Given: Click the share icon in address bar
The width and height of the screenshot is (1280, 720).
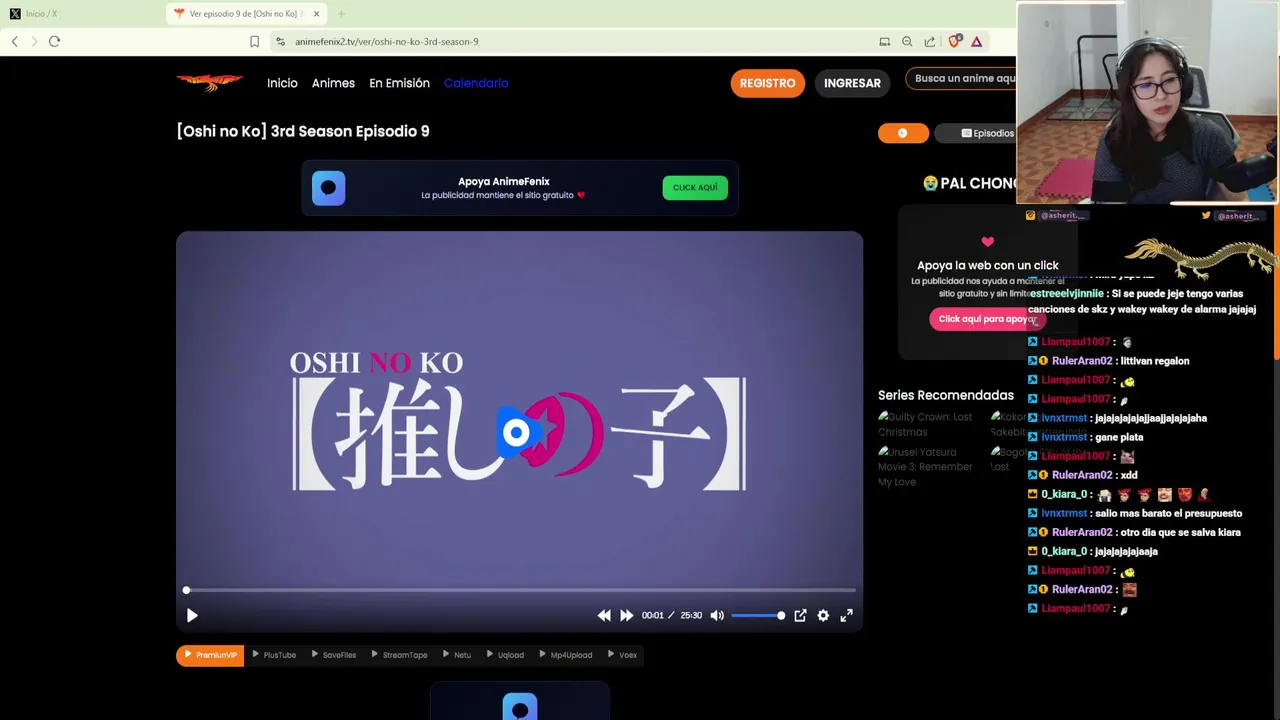Looking at the screenshot, I should click(930, 42).
